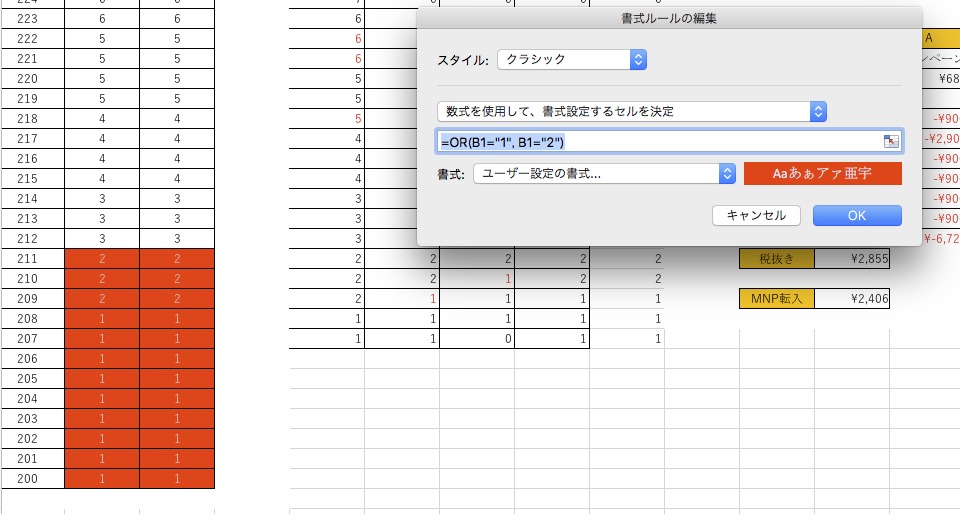Click the 書式ルールの編集 dialog title bar
Viewport: 960px width, 514px height.
(x=669, y=18)
